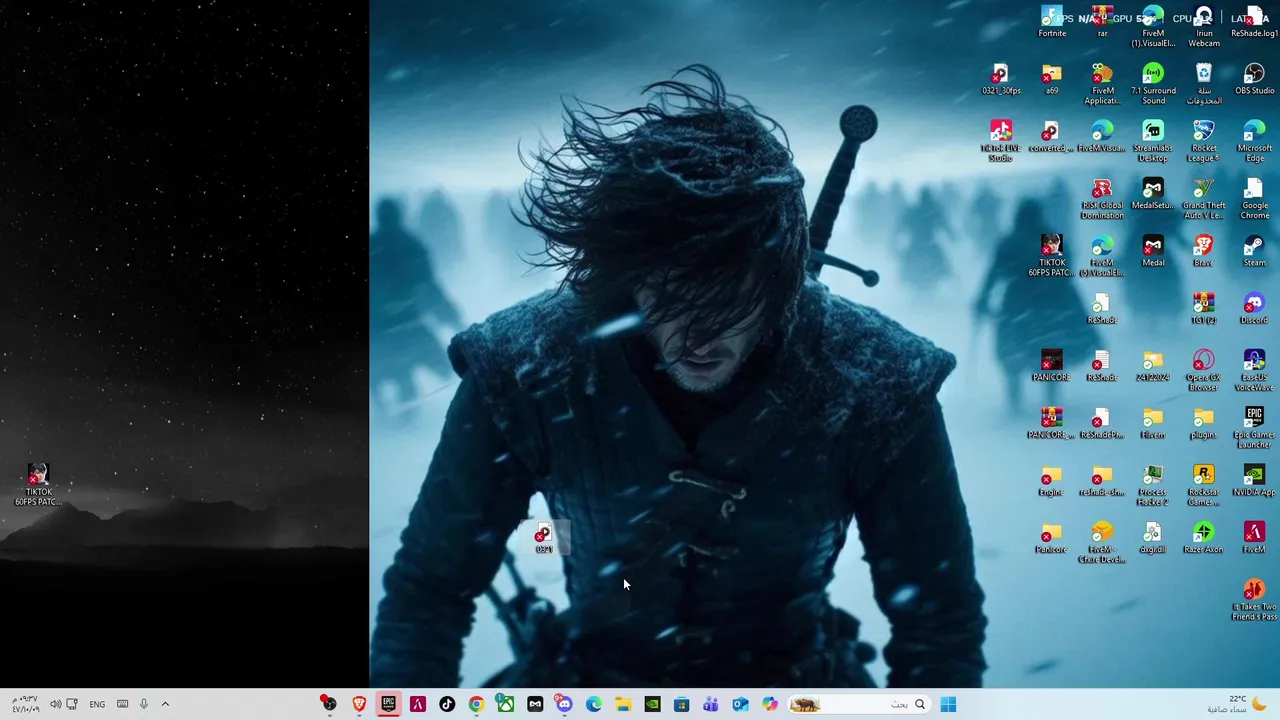Open Microsoft Edge desktop shortcut
This screenshot has height=720, width=1280.
click(1254, 142)
